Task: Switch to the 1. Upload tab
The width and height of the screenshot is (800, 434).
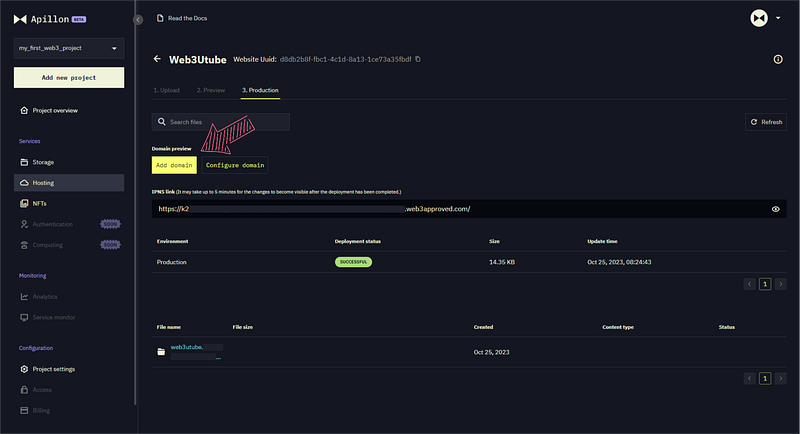Action: click(166, 90)
